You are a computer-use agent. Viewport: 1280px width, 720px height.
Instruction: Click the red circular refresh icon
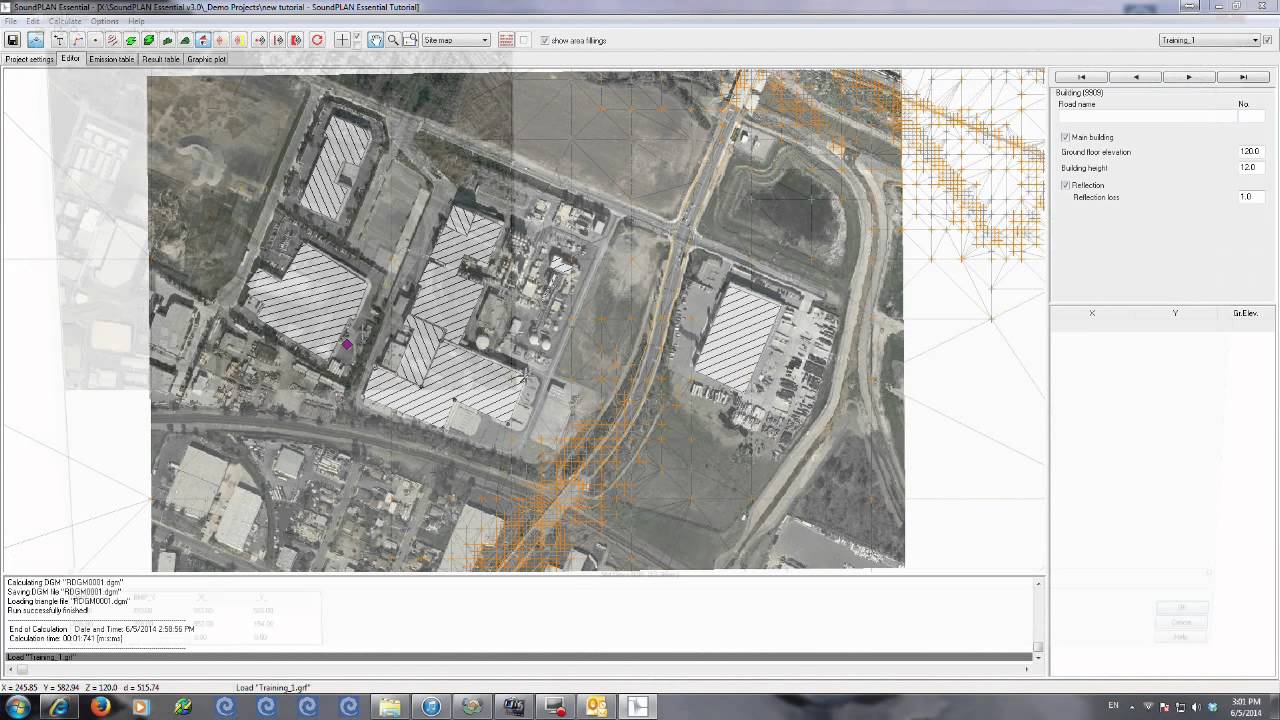pyautogui.click(x=317, y=40)
